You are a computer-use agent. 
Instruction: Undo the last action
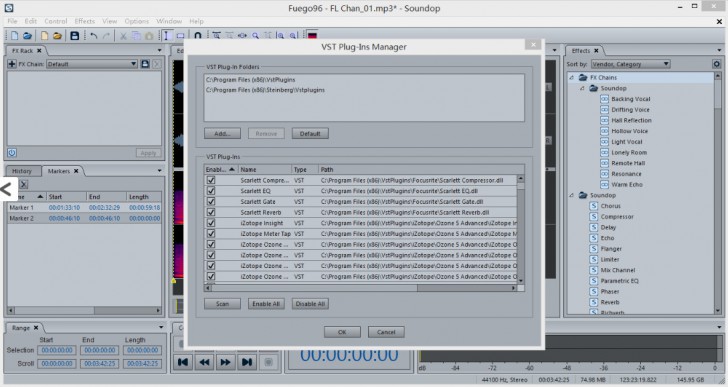[x=93, y=36]
